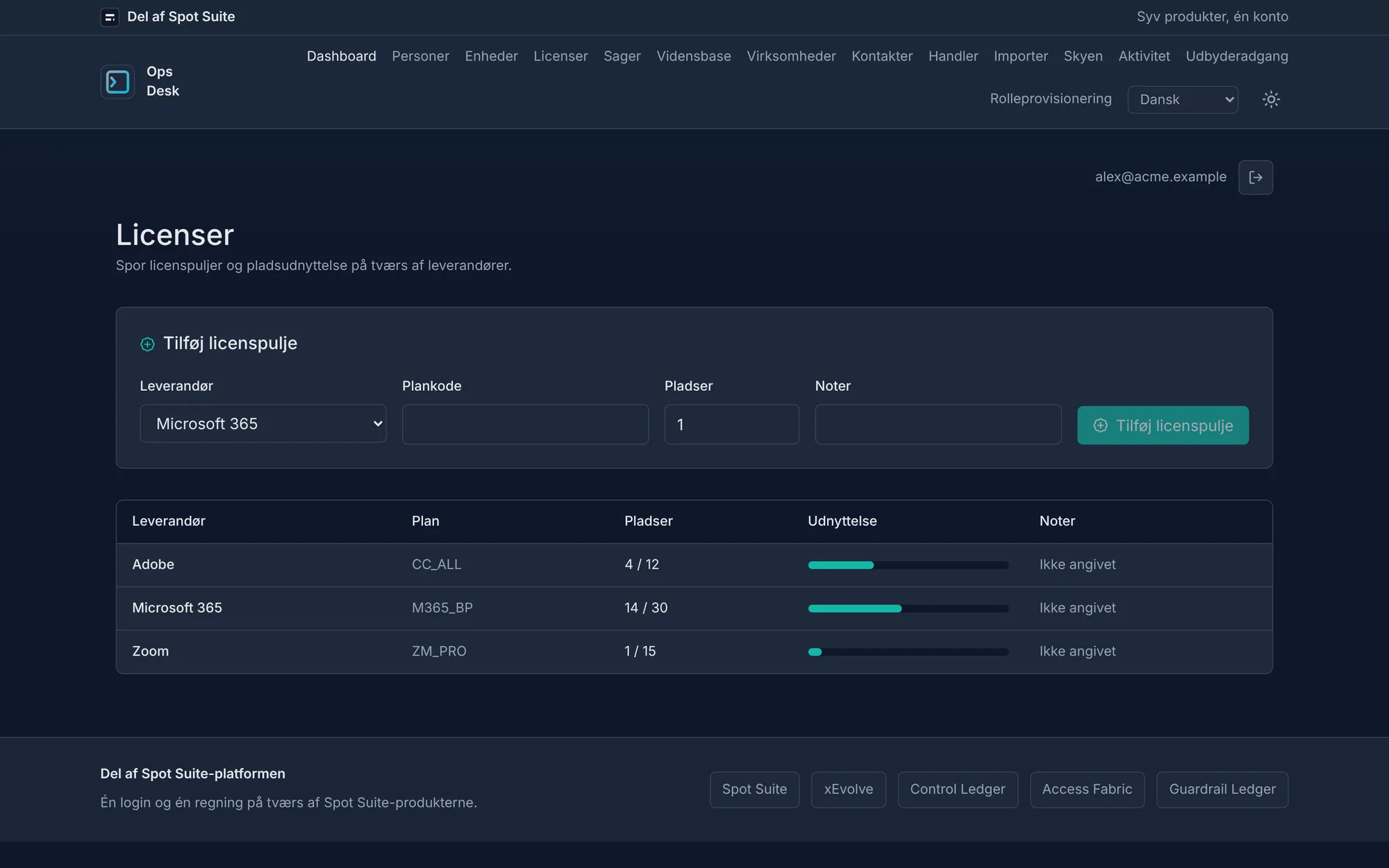Click the Microsoft 365 utilization progress bar

coord(908,608)
